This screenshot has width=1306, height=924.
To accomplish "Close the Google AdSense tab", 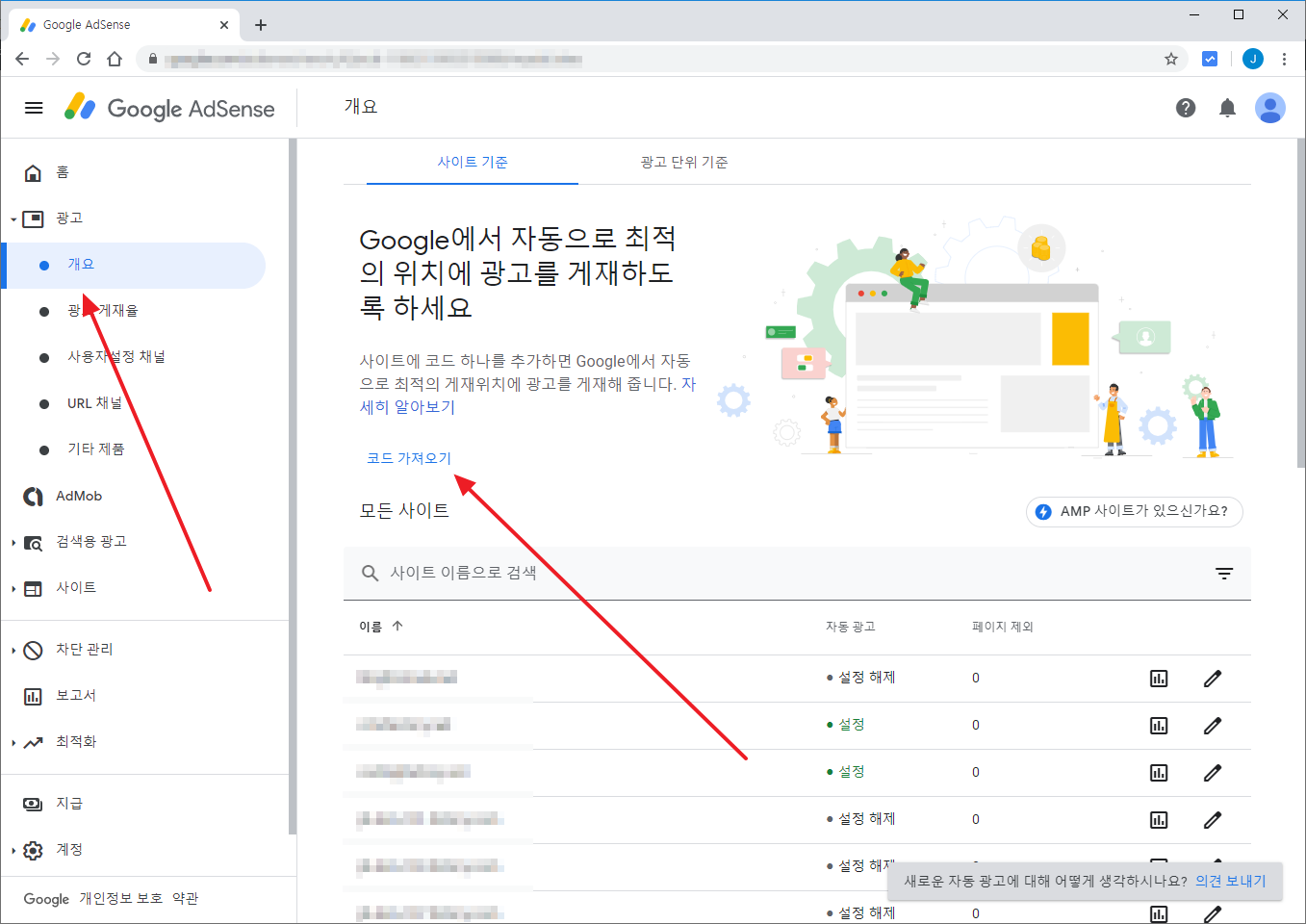I will 224,25.
